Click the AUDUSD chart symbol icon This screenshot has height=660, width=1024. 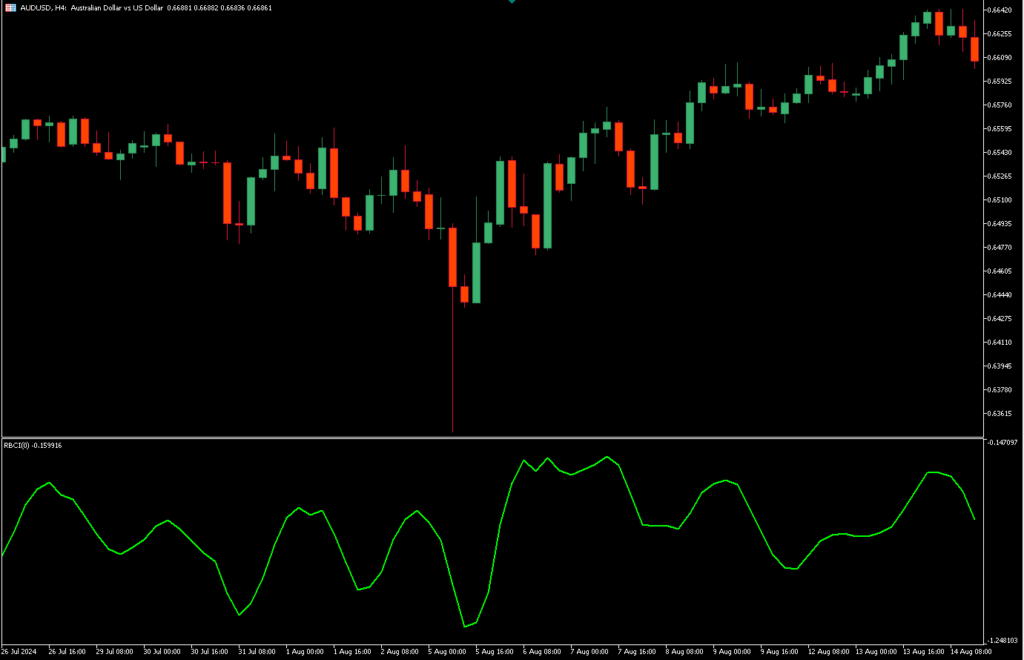10,8
